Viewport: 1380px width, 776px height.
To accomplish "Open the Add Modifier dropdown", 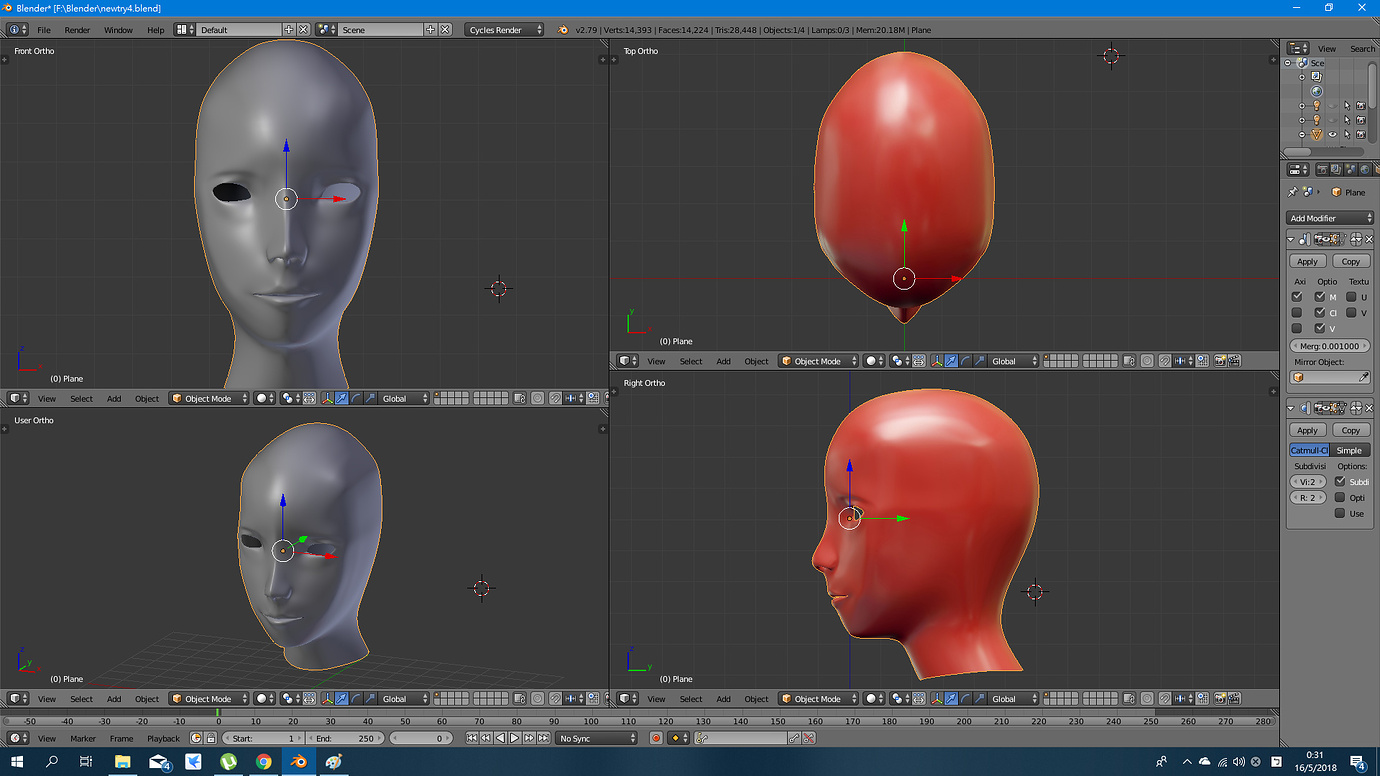I will tap(1330, 218).
